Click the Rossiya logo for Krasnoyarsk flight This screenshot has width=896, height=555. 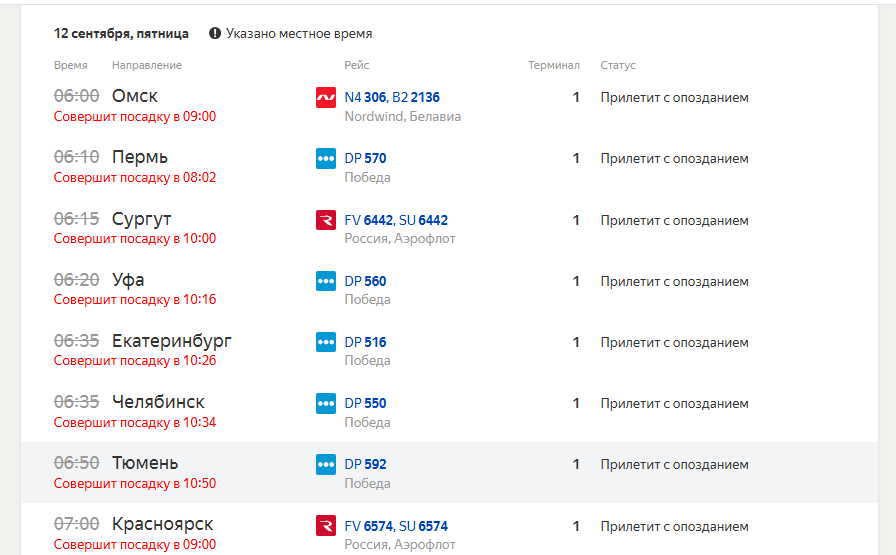(326, 526)
